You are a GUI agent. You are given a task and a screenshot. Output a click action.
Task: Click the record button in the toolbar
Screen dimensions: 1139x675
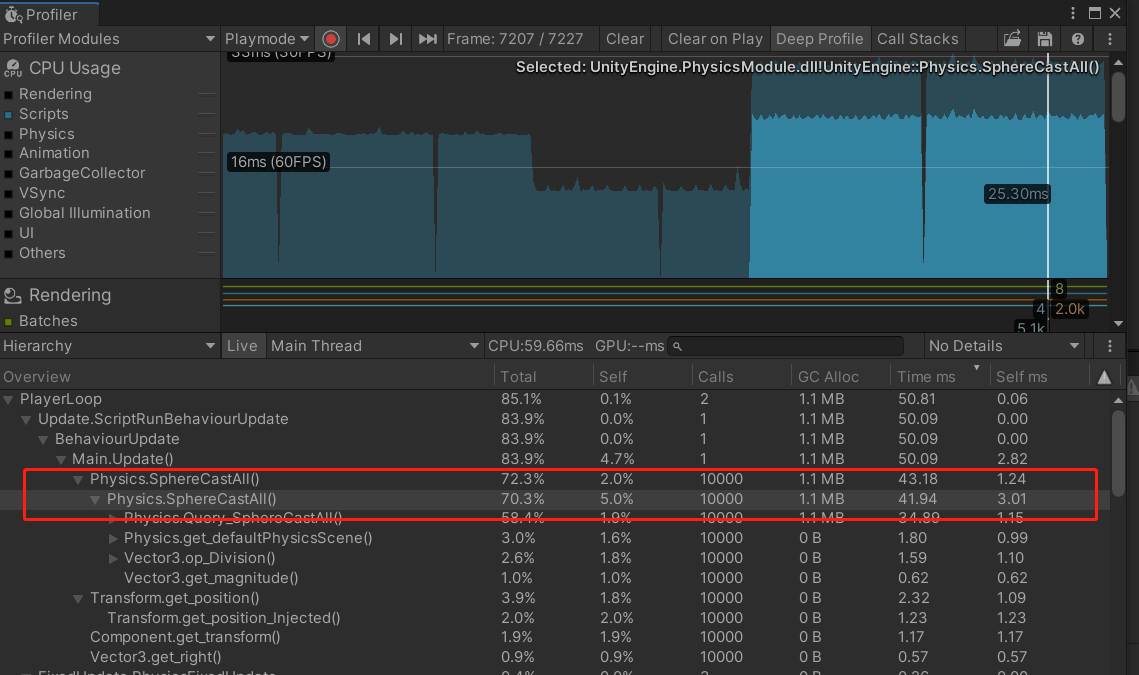click(x=330, y=38)
